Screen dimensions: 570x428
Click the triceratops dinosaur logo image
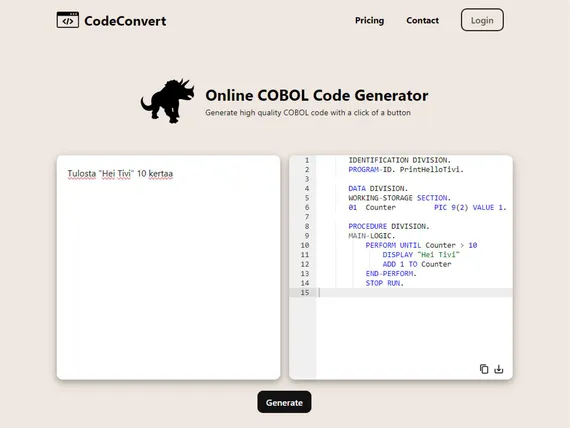168,100
